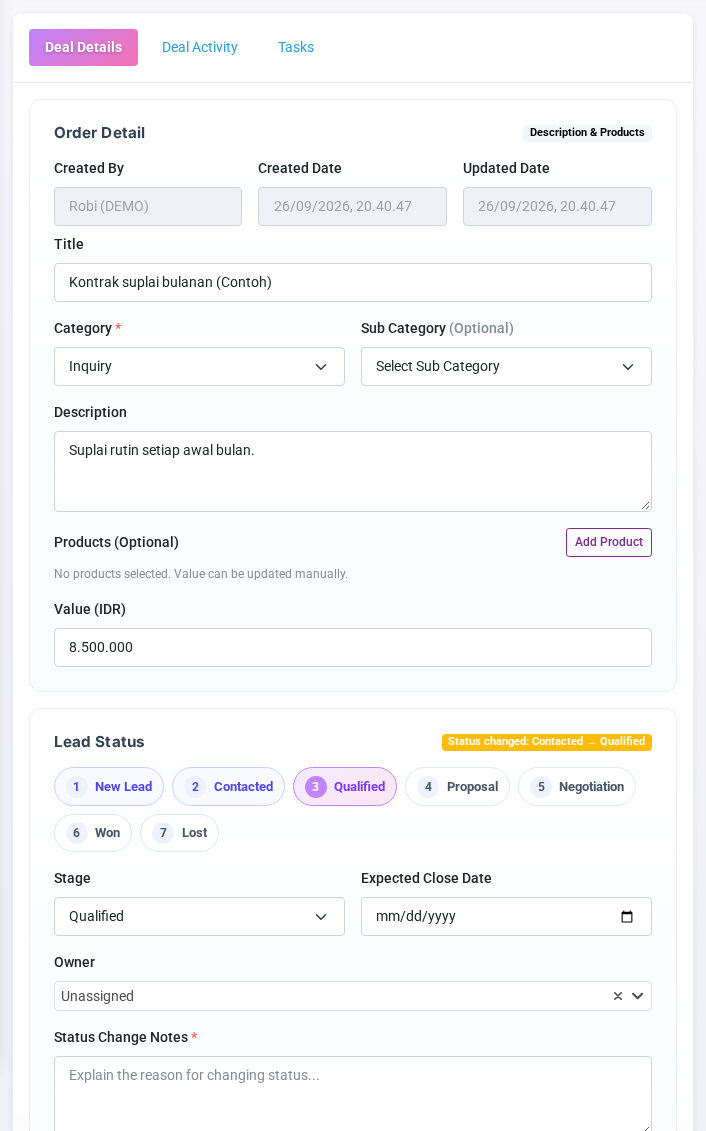Screen dimensions: 706x1131
Task: Open the calendar picker icon
Action: click(627, 917)
